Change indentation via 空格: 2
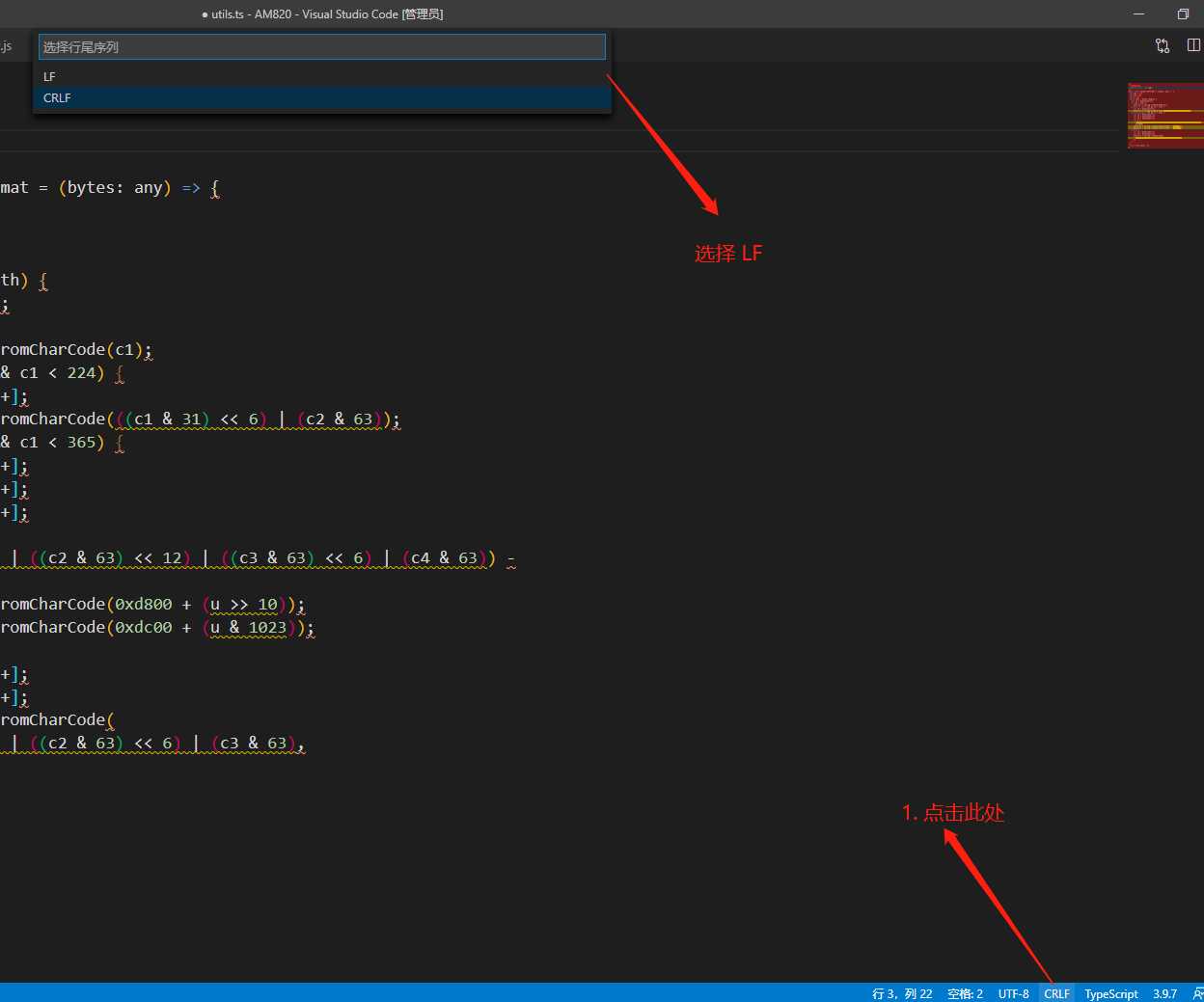Viewport: 1204px width, 1002px height. click(965, 993)
